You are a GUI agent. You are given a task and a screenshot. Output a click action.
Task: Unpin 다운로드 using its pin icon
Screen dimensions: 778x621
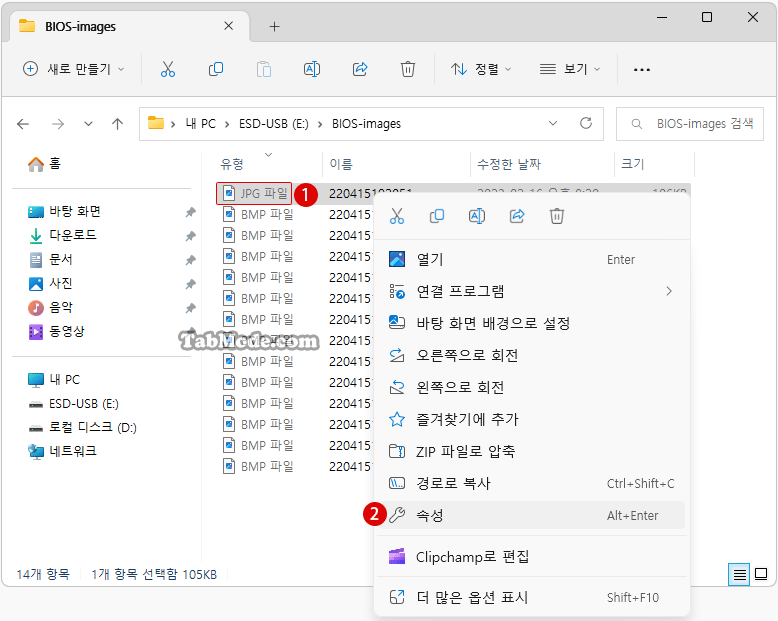(190, 236)
